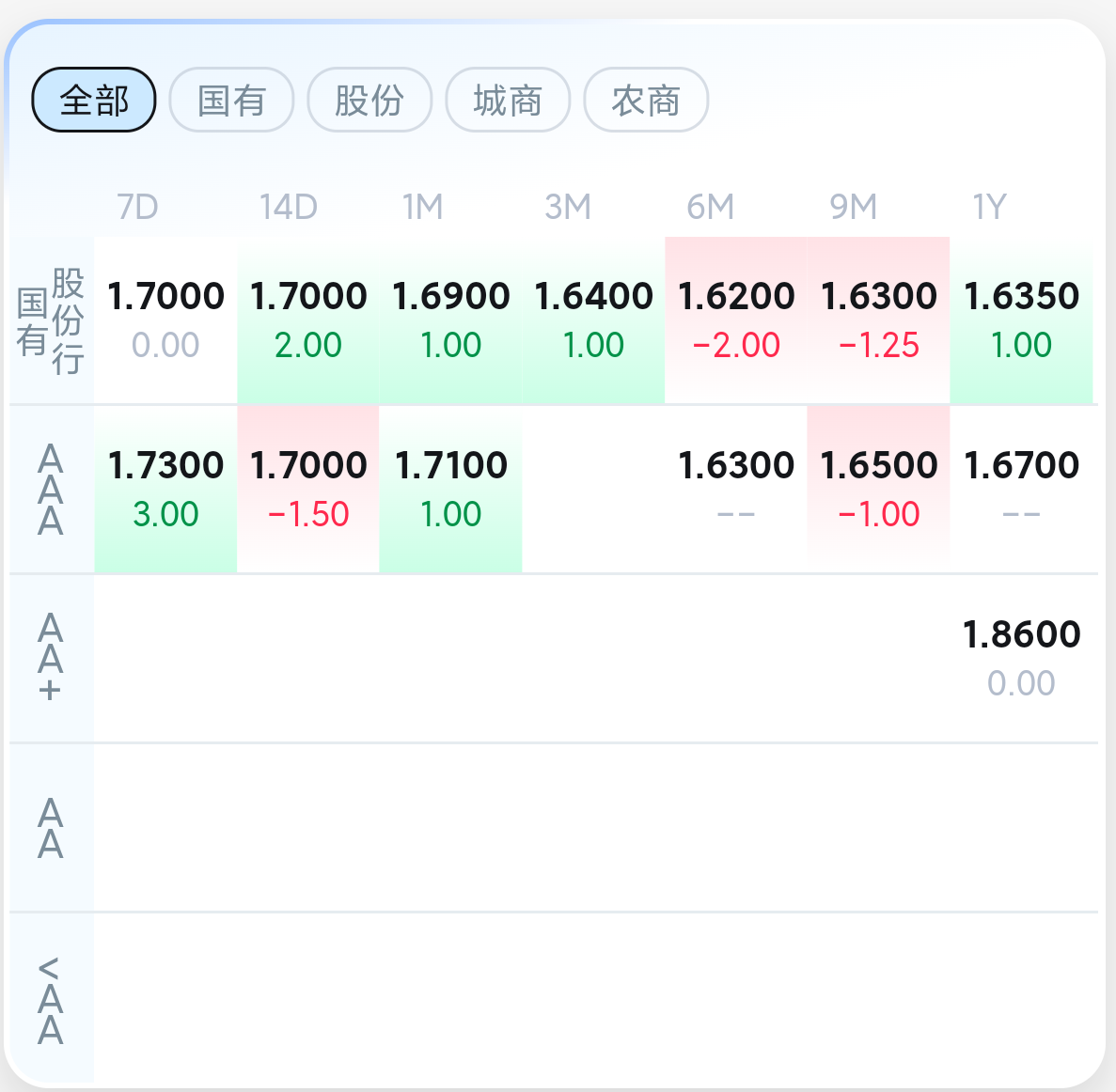
Task: Click the 9M column header
Action: [854, 207]
